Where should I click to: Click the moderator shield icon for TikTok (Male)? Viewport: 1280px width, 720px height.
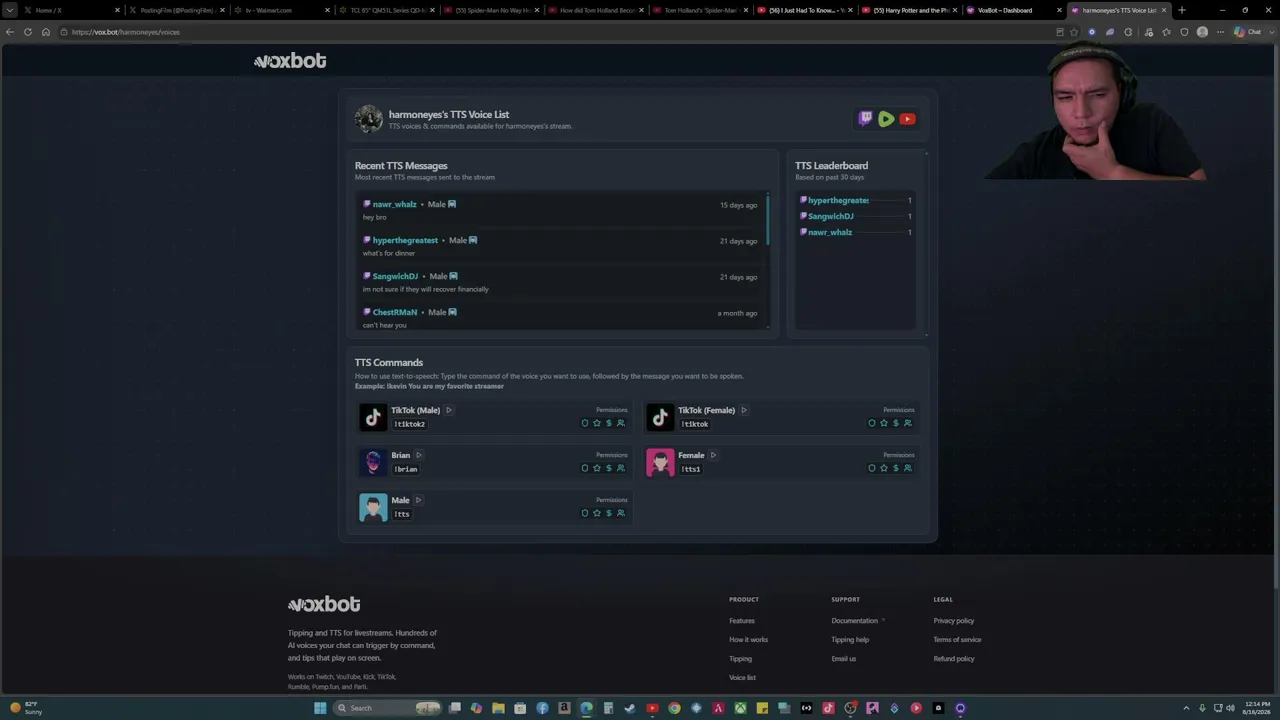[x=585, y=423]
